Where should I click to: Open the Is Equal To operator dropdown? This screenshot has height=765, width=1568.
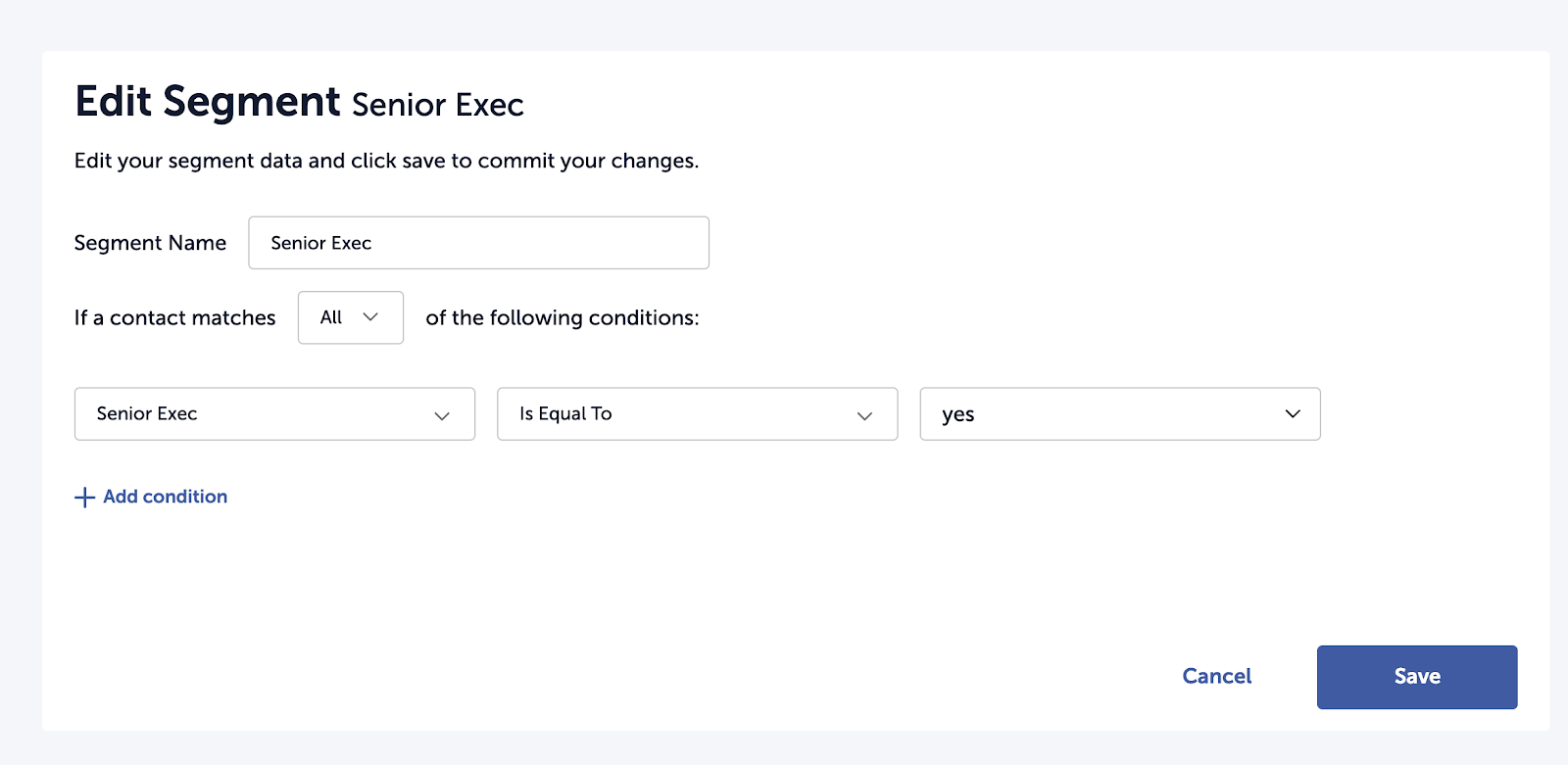tap(697, 414)
